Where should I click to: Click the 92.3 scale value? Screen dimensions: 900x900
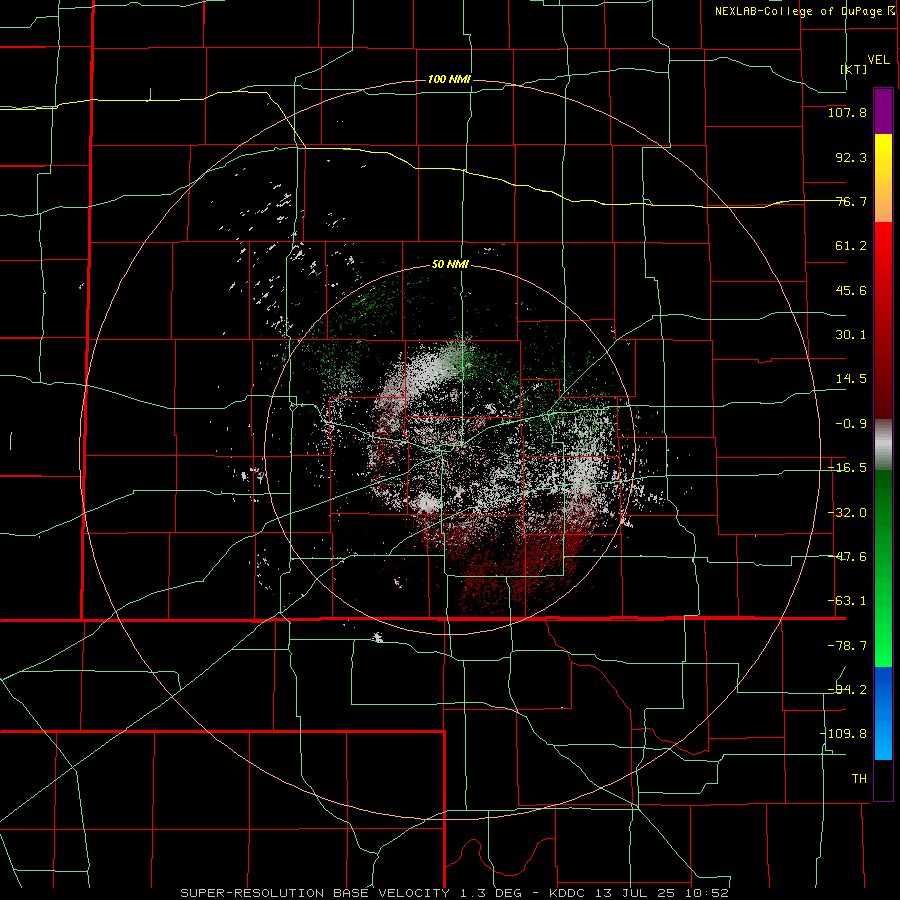[x=851, y=157]
